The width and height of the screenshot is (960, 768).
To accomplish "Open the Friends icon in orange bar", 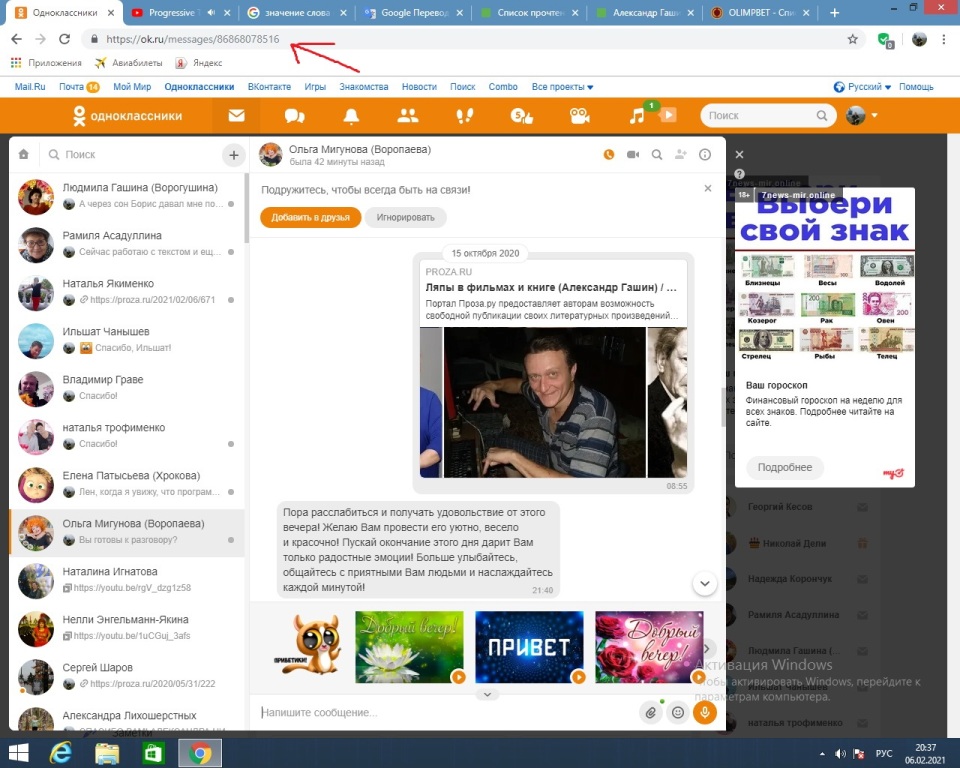I will 408,115.
